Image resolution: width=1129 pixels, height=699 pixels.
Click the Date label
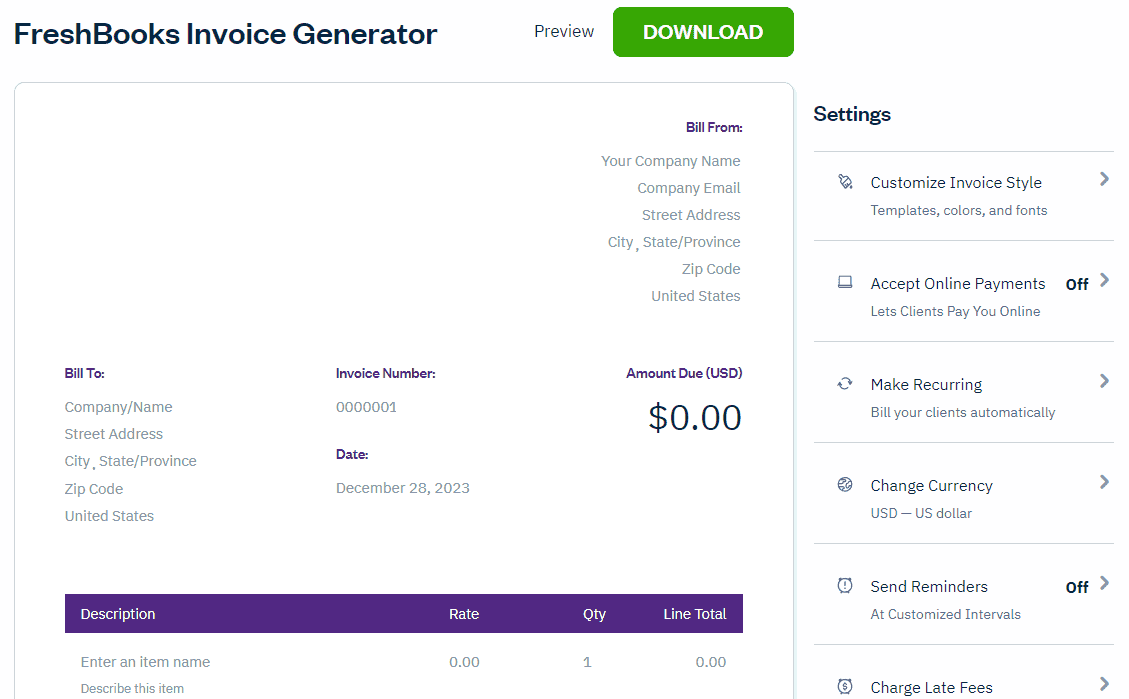pyautogui.click(x=352, y=454)
